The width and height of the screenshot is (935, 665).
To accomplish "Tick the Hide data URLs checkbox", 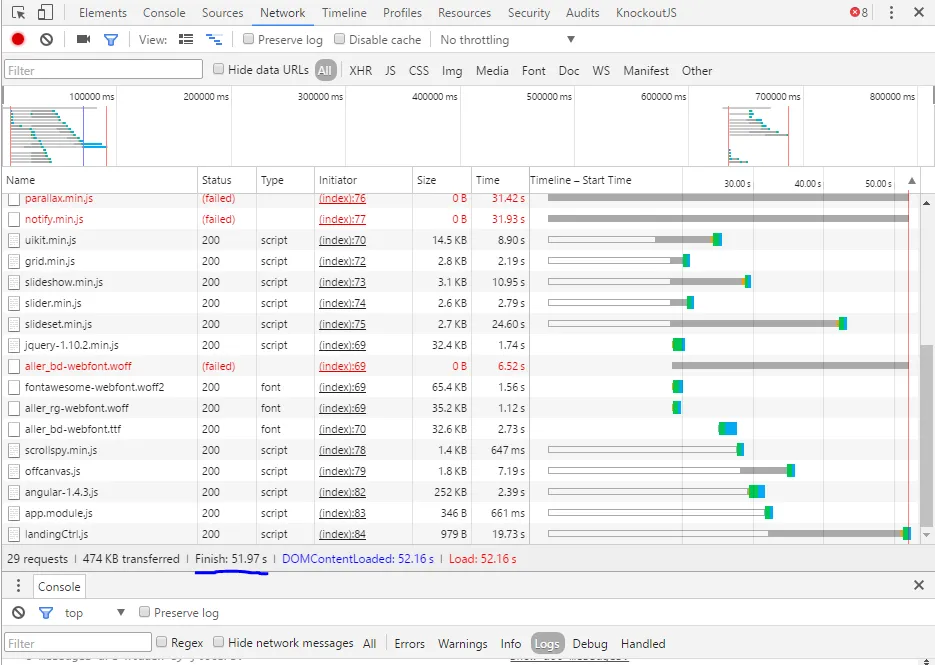I will pos(219,70).
